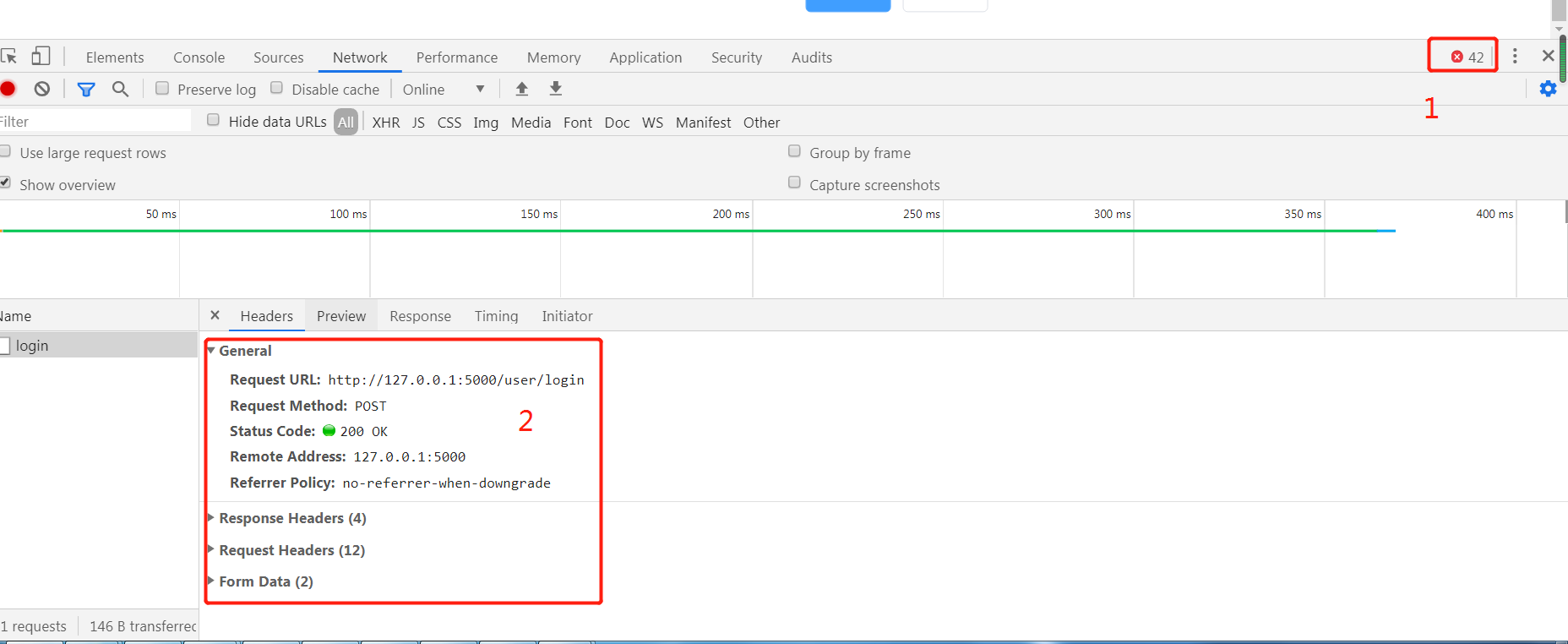1568x644 pixels.
Task: Open network settings gear icon
Action: click(x=1548, y=89)
